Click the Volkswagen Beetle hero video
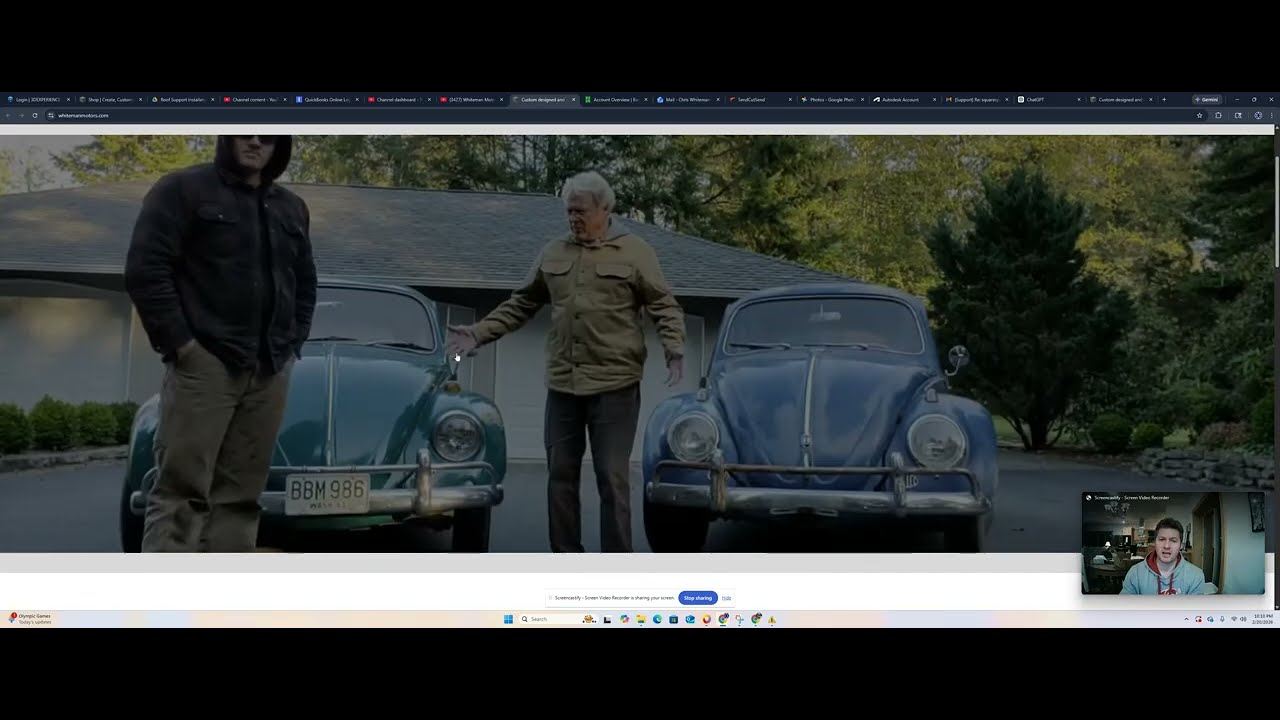Screen dimensions: 1280x720 [x=636, y=344]
